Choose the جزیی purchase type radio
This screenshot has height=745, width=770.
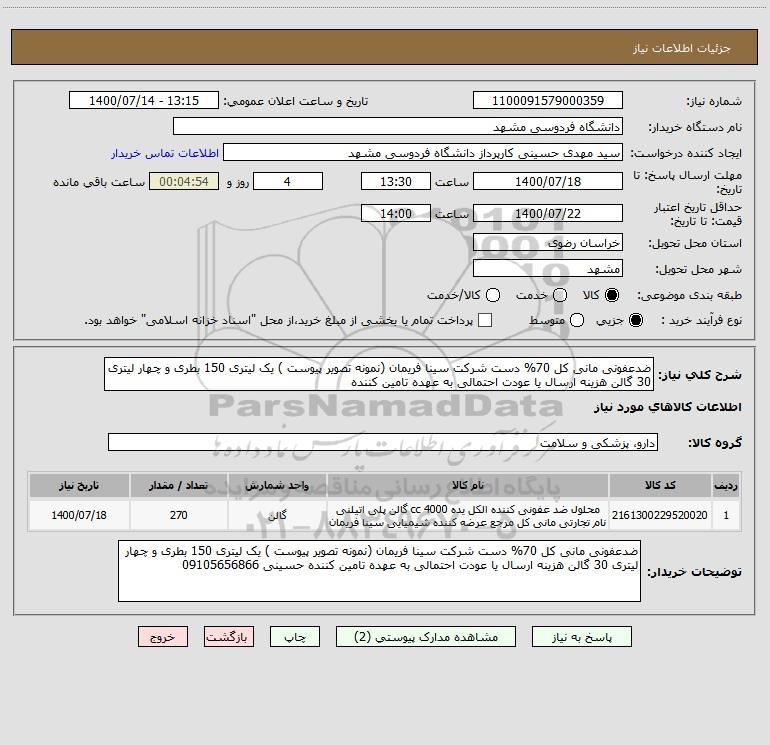pyautogui.click(x=635, y=320)
